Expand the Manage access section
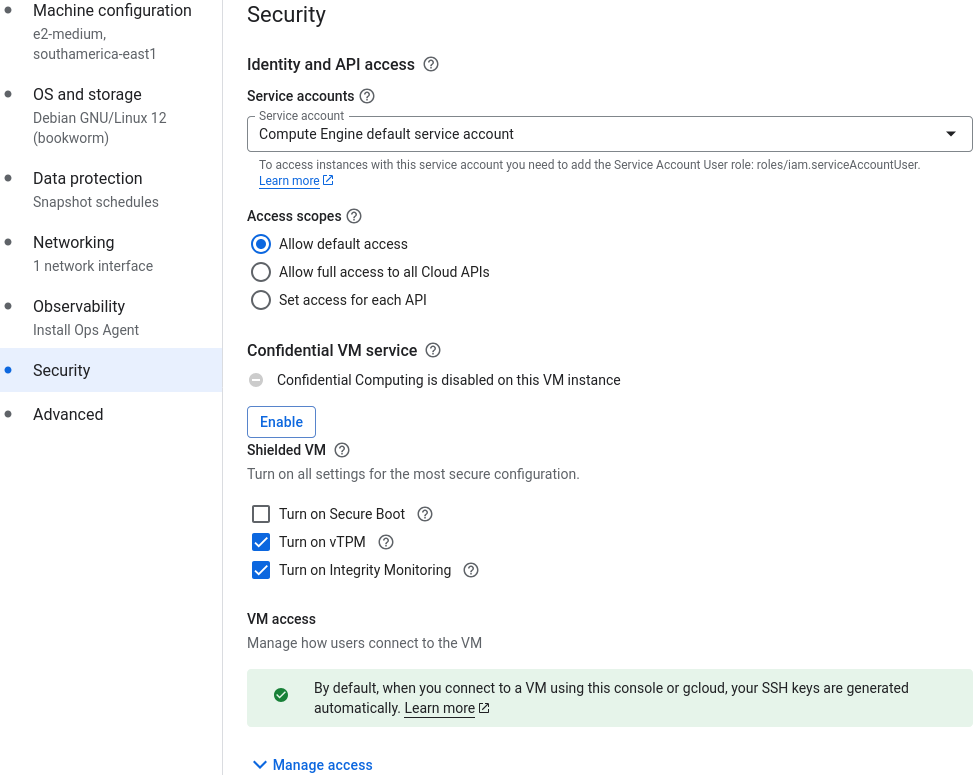Image resolution: width=973 pixels, height=775 pixels. point(311,764)
